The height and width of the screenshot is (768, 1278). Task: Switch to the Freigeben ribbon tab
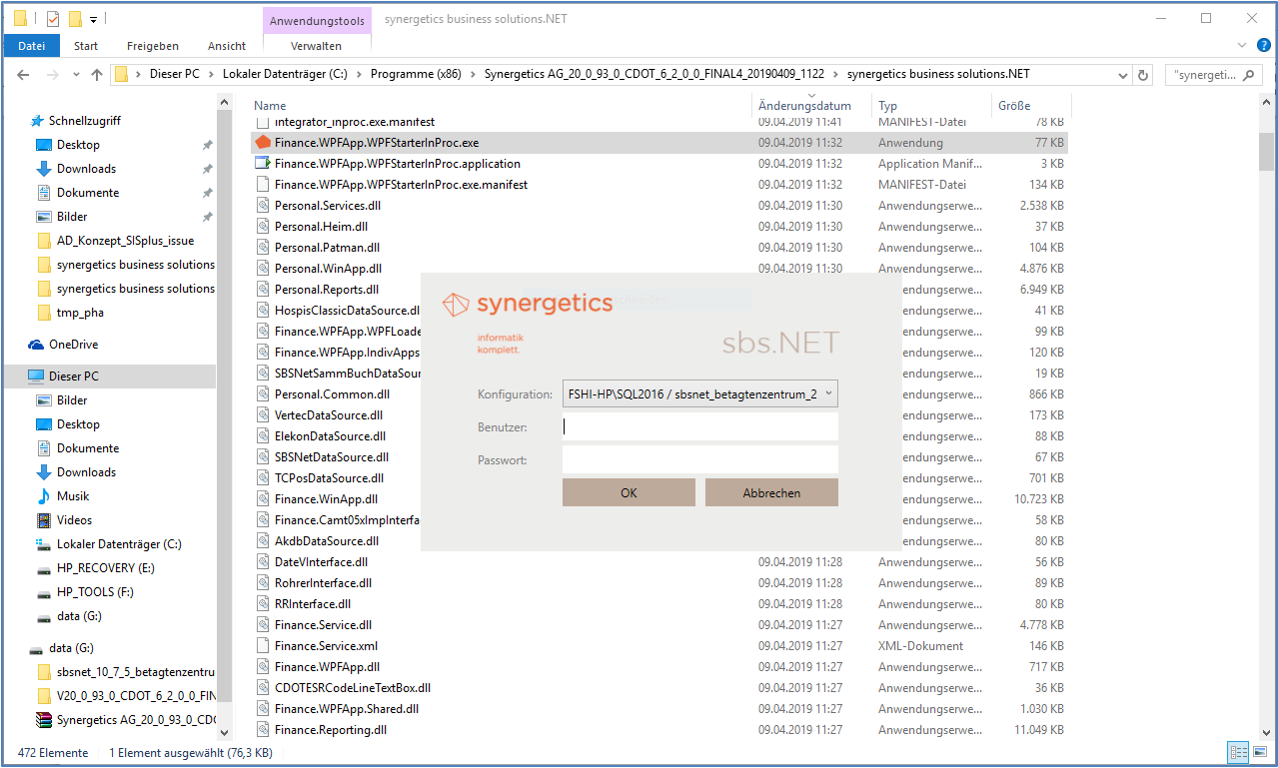153,46
